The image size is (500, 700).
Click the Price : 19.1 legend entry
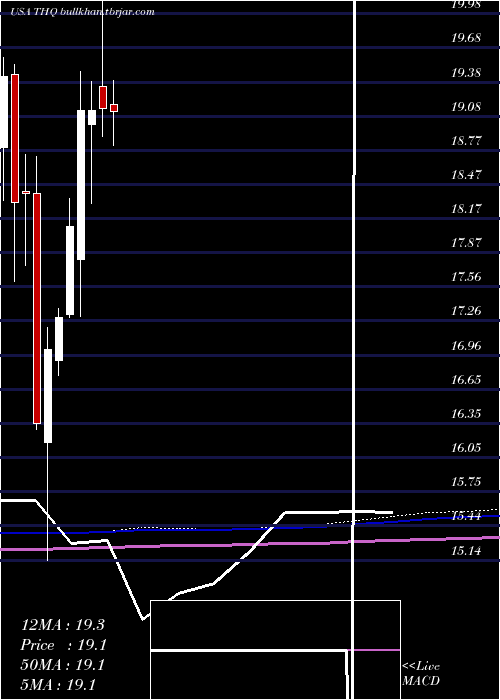coord(62,645)
